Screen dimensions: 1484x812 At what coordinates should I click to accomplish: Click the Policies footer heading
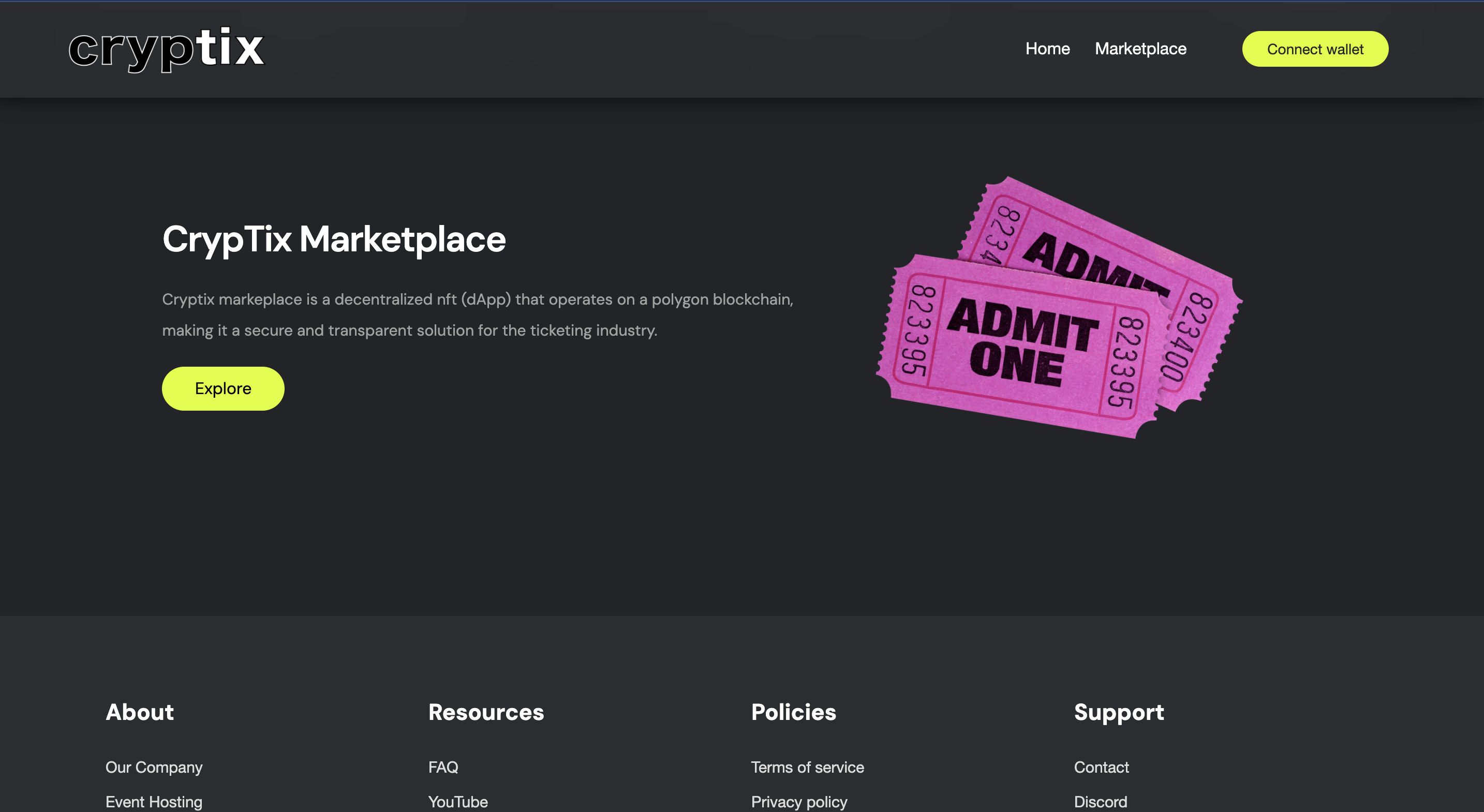click(793, 712)
